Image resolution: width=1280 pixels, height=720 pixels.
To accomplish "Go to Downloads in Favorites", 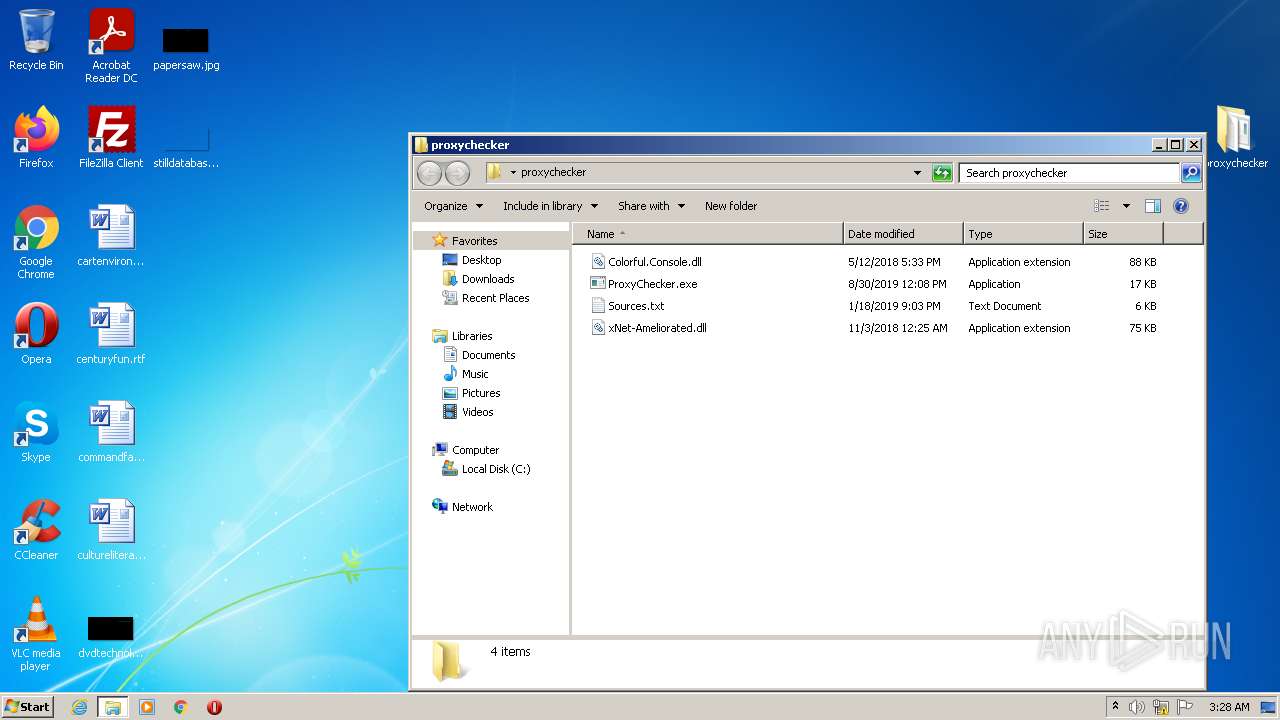I will coord(488,279).
